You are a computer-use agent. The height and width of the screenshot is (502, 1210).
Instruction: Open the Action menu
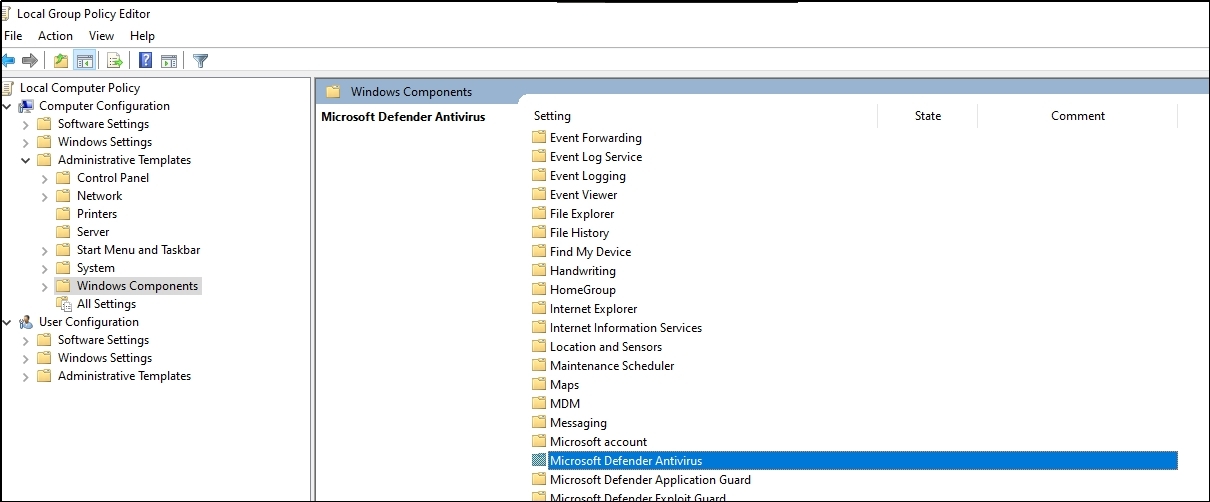pyautogui.click(x=56, y=36)
